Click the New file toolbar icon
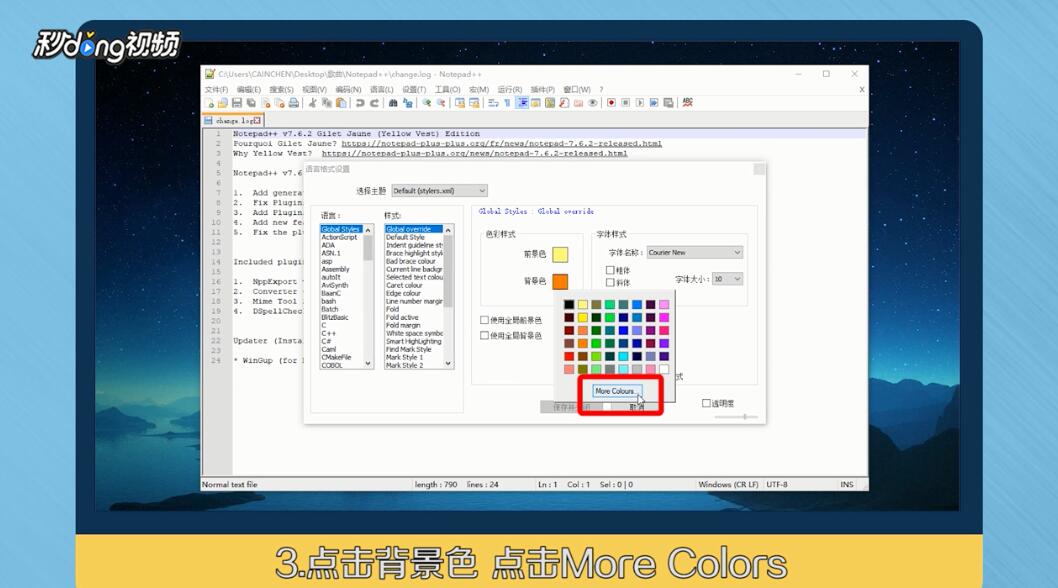 (x=208, y=103)
